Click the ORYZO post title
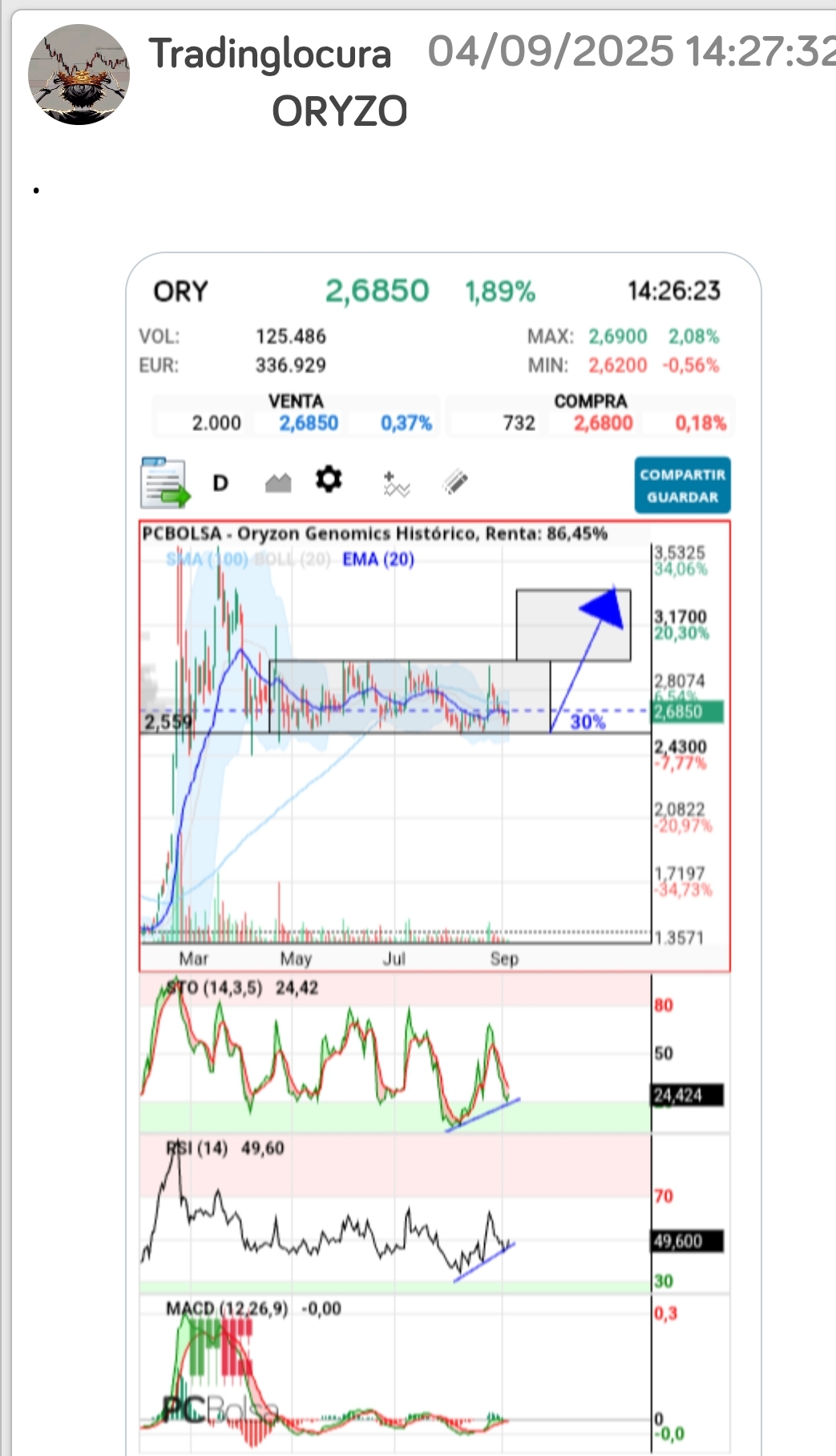The height and width of the screenshot is (1456, 836). click(340, 111)
